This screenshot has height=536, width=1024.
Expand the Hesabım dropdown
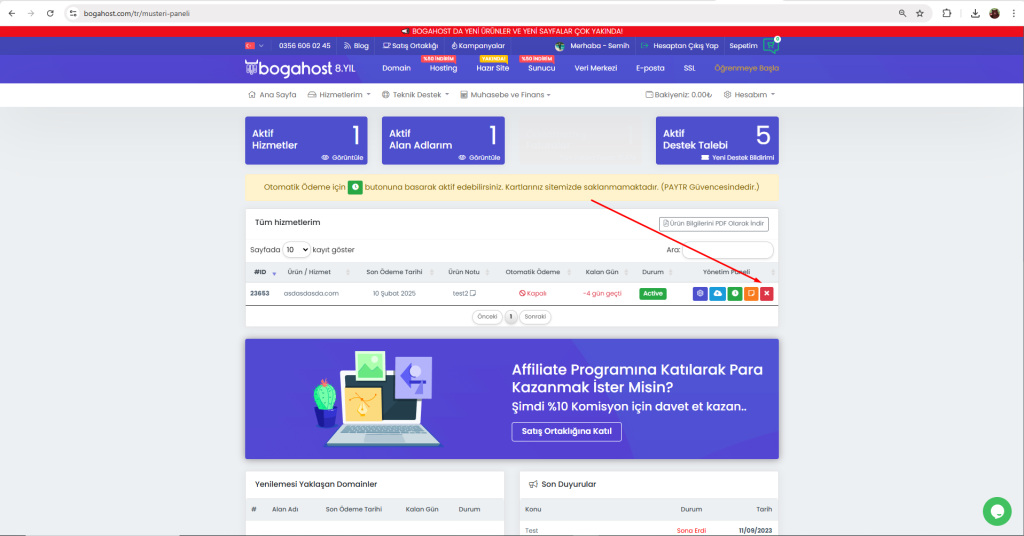tap(749, 95)
